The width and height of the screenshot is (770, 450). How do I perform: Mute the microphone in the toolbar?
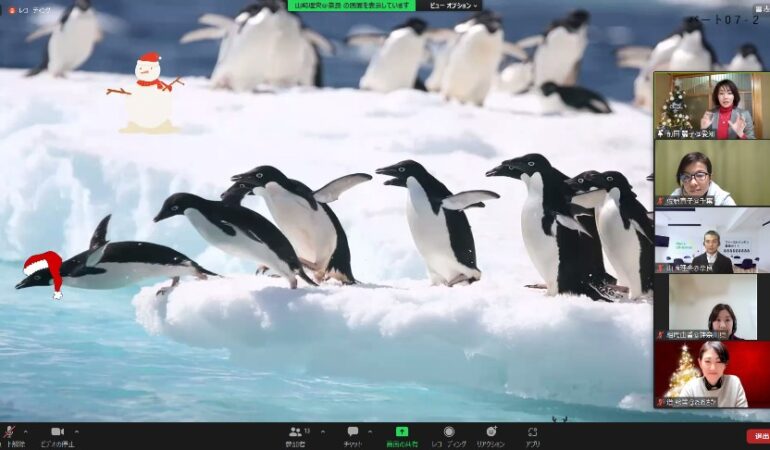tap(8, 431)
